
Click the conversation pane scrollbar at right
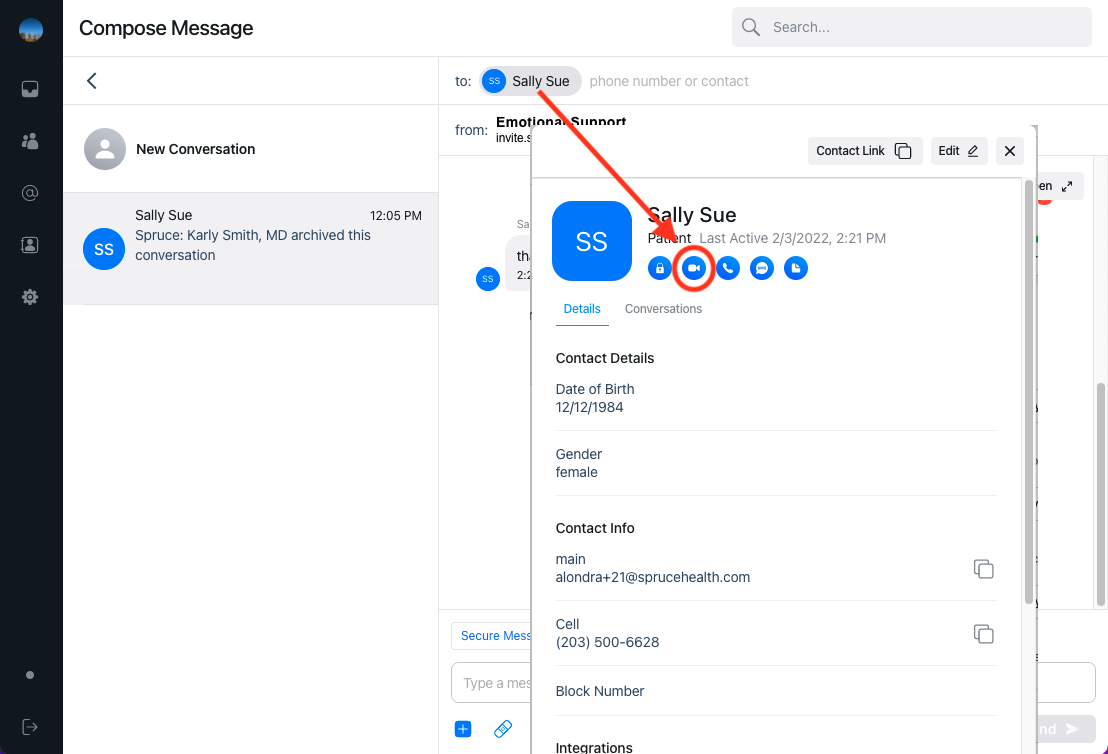click(x=1100, y=495)
